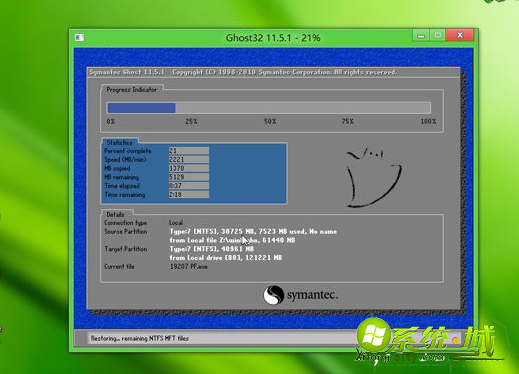Click the Target Partition label

(125, 249)
